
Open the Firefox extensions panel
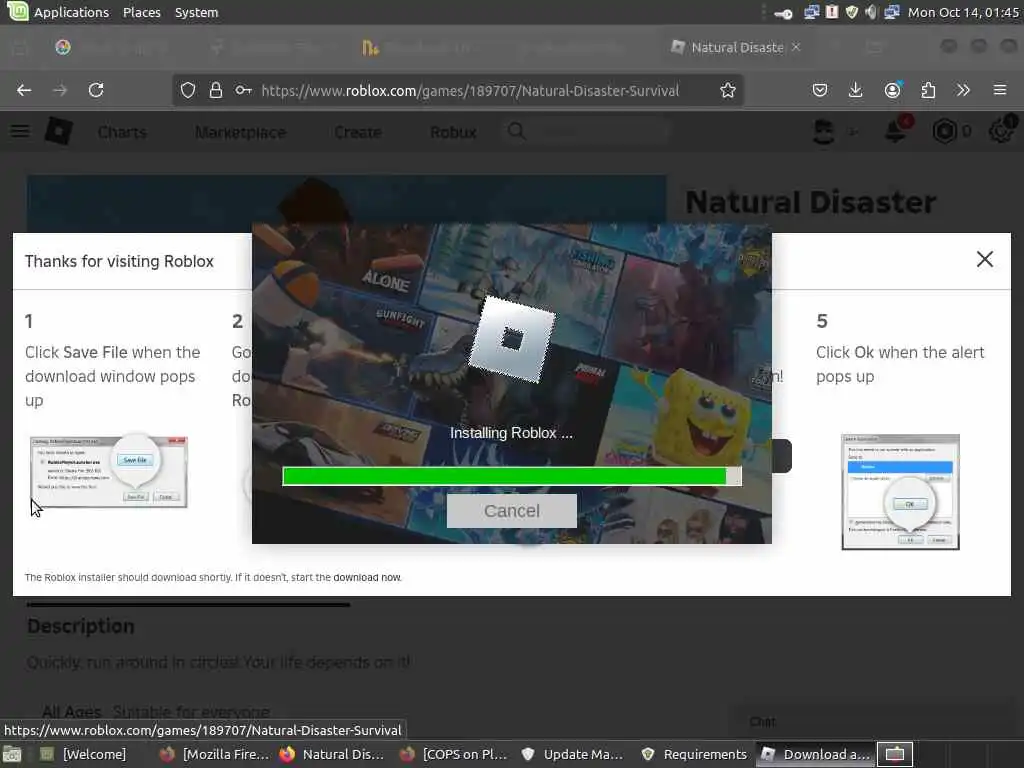(x=928, y=90)
